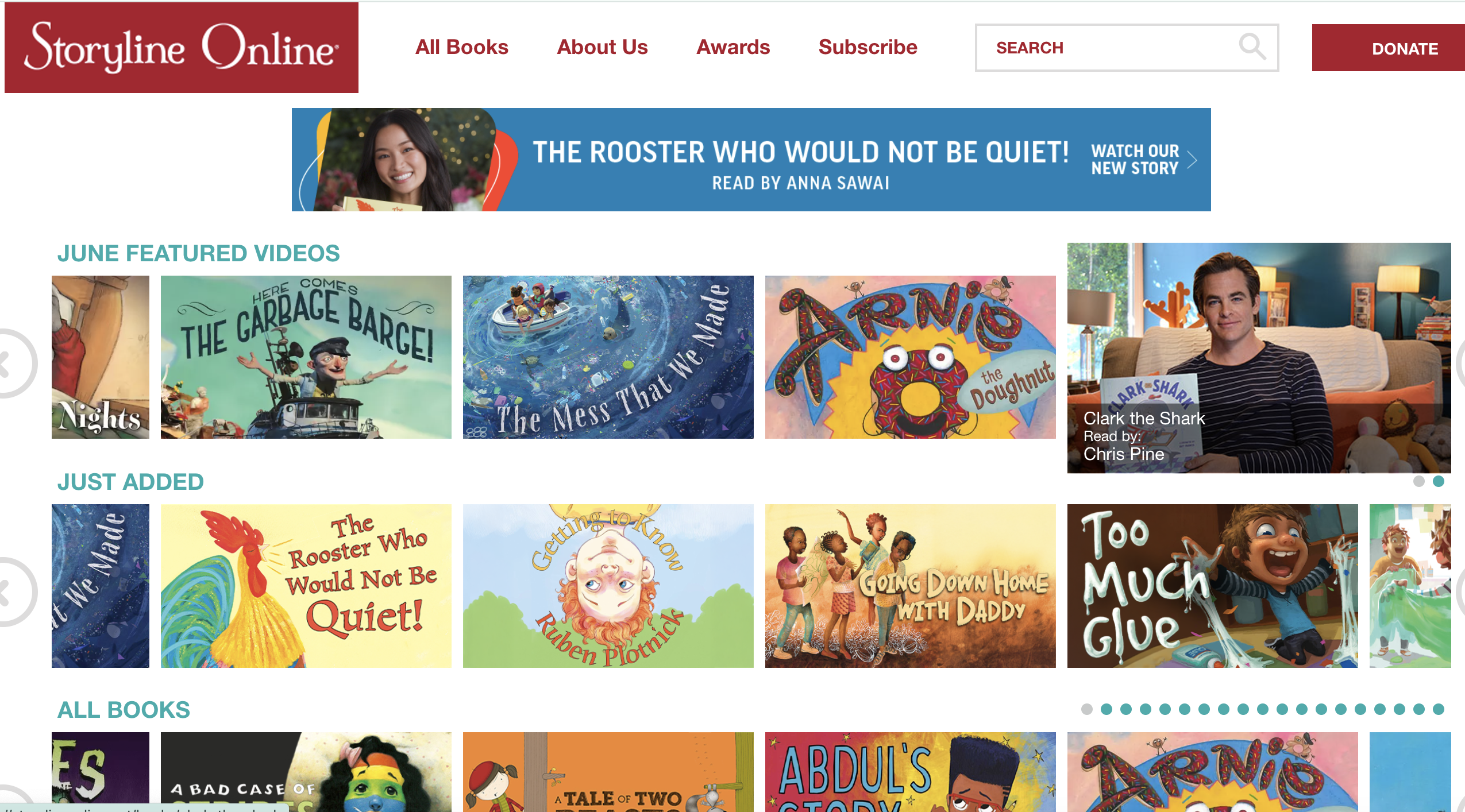The height and width of the screenshot is (812, 1465).
Task: Select last dot in All Books pagination
Action: (x=1439, y=709)
